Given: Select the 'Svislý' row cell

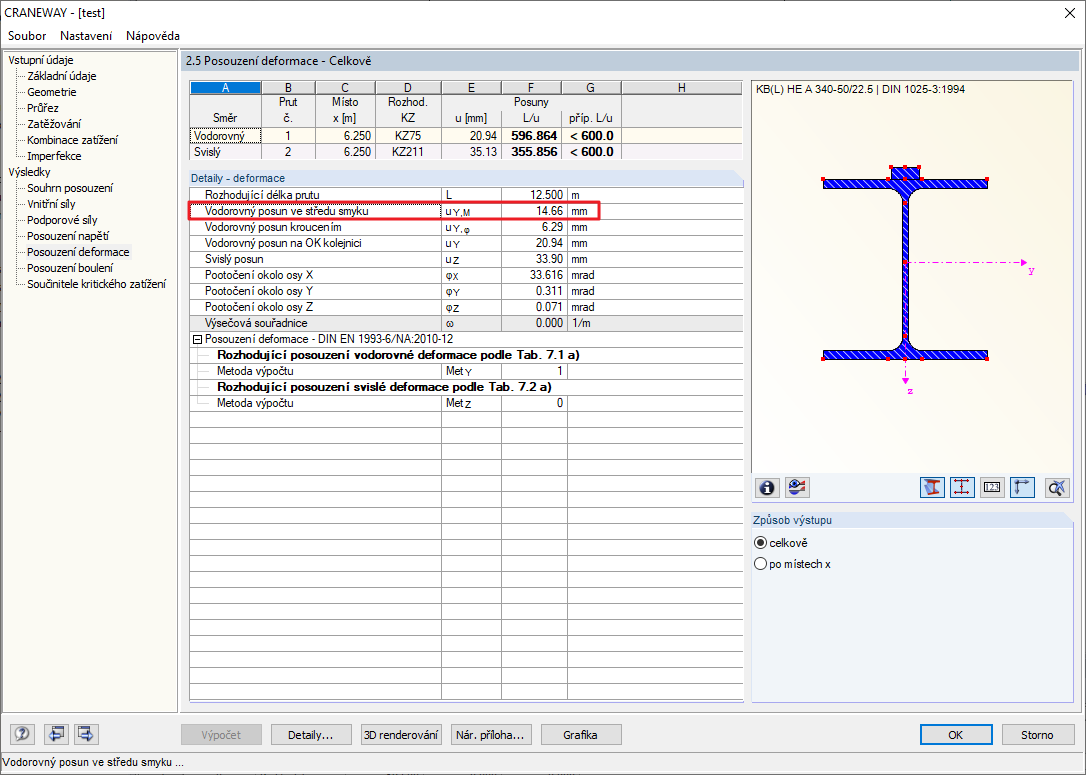Looking at the screenshot, I should coord(225,152).
